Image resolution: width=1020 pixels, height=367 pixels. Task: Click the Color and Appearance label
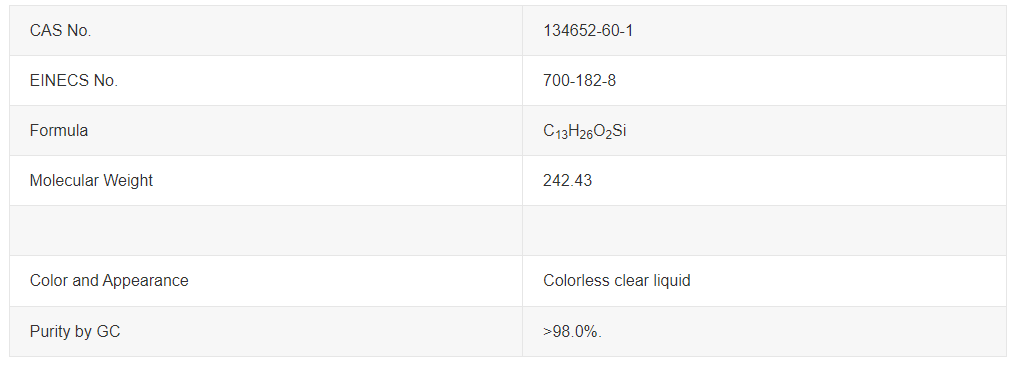(x=109, y=281)
